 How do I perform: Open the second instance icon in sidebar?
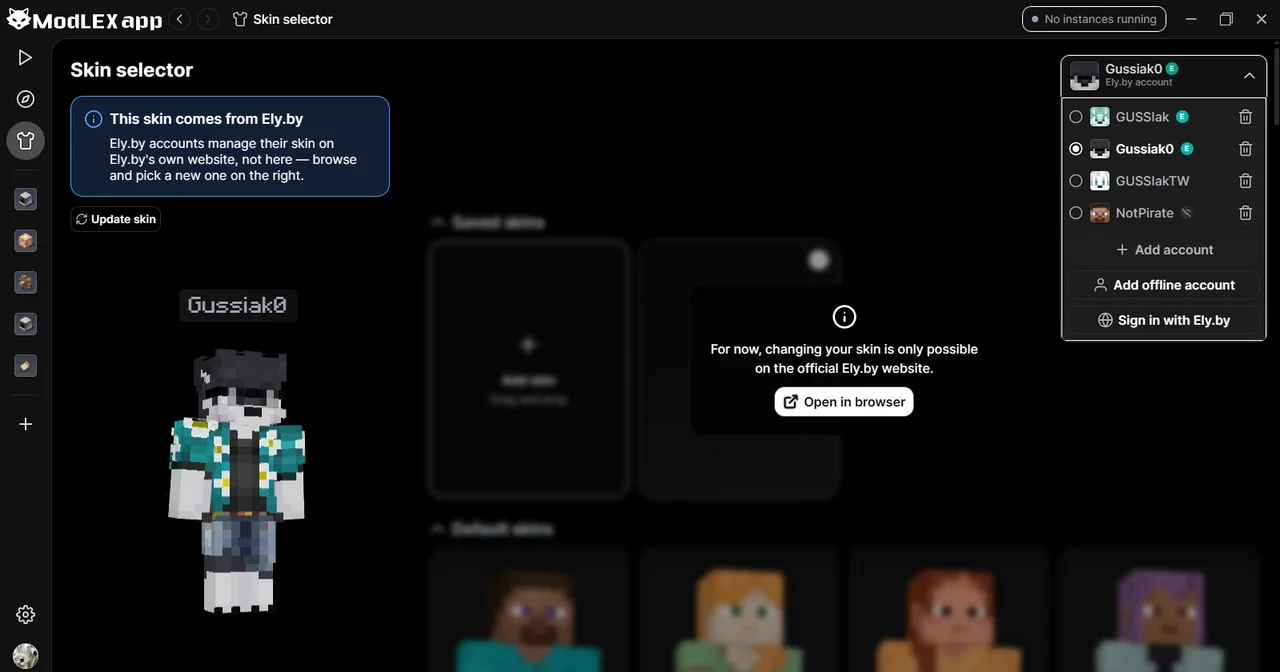coord(26,241)
